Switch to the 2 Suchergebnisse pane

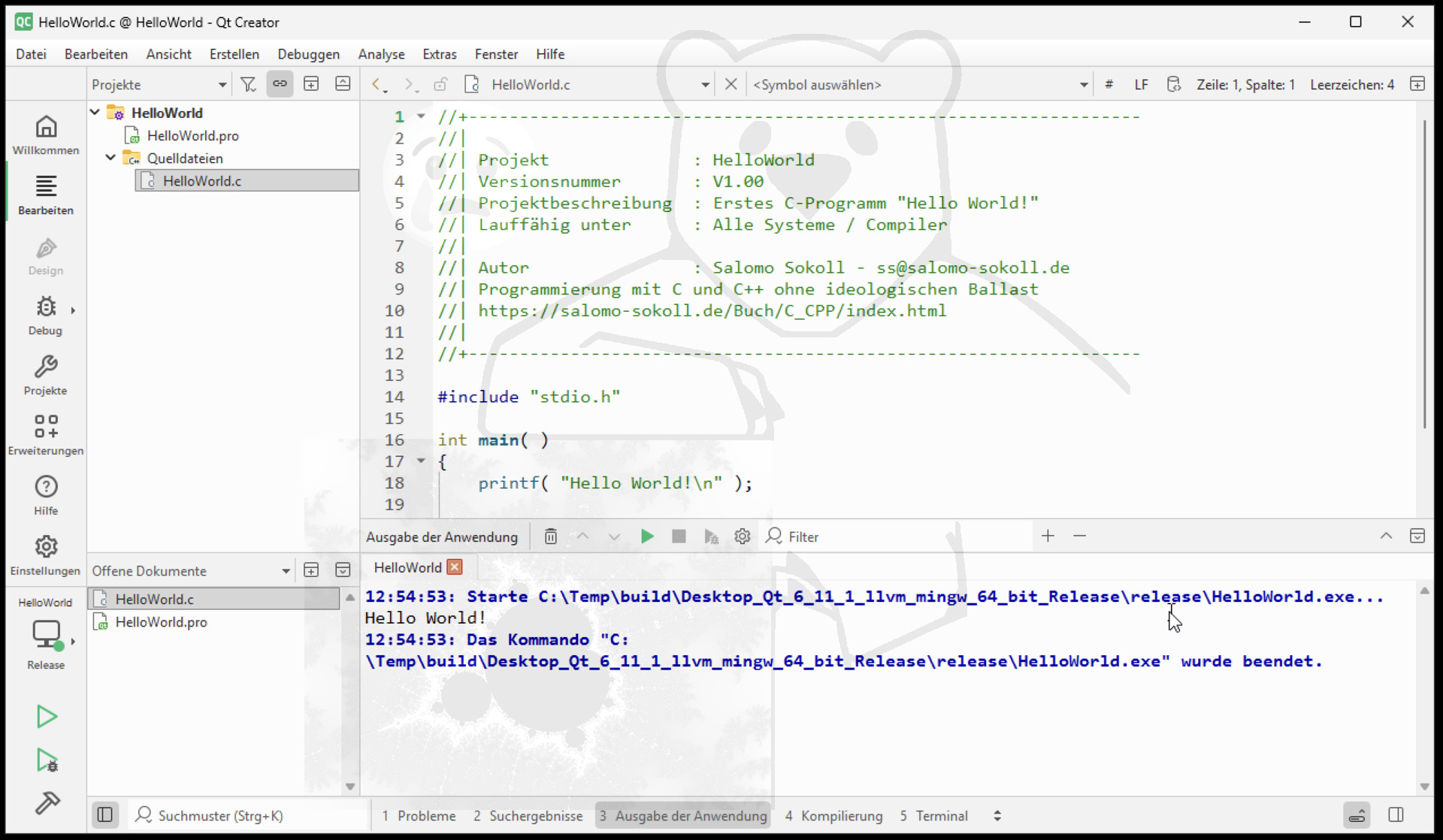pyautogui.click(x=528, y=816)
